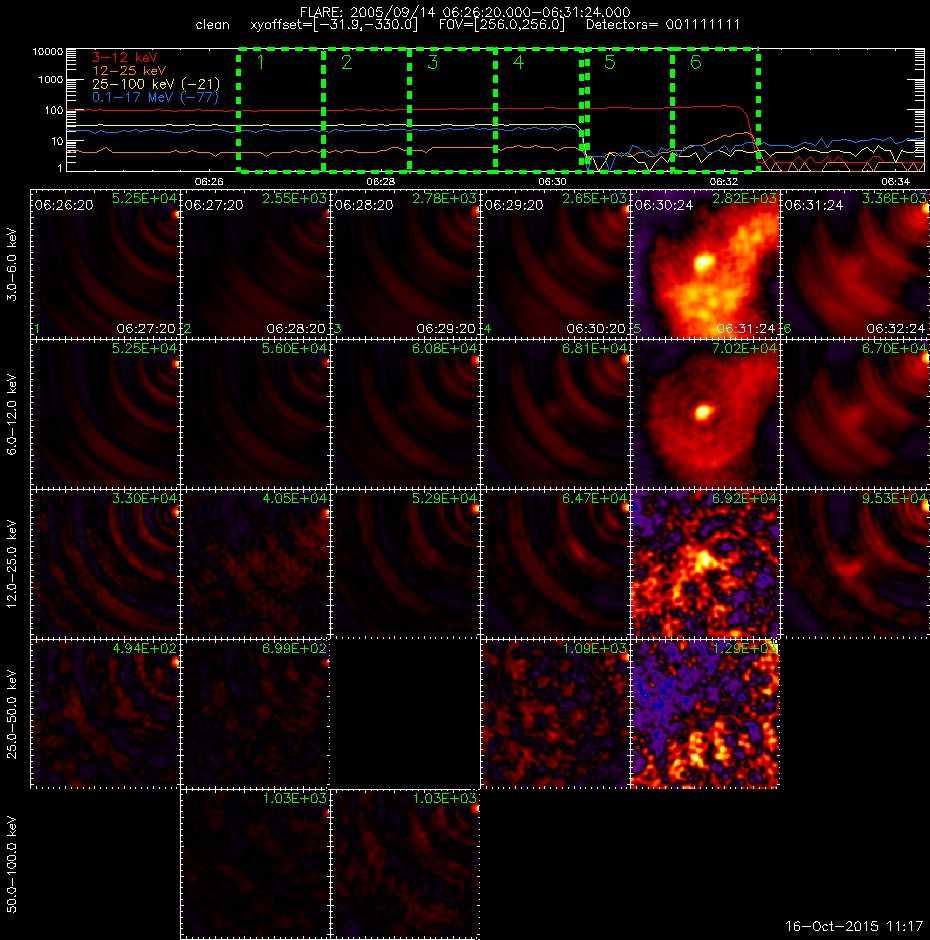The image size is (930, 940).
Task: Click the 'clean' algorithm label
Action: (212, 25)
